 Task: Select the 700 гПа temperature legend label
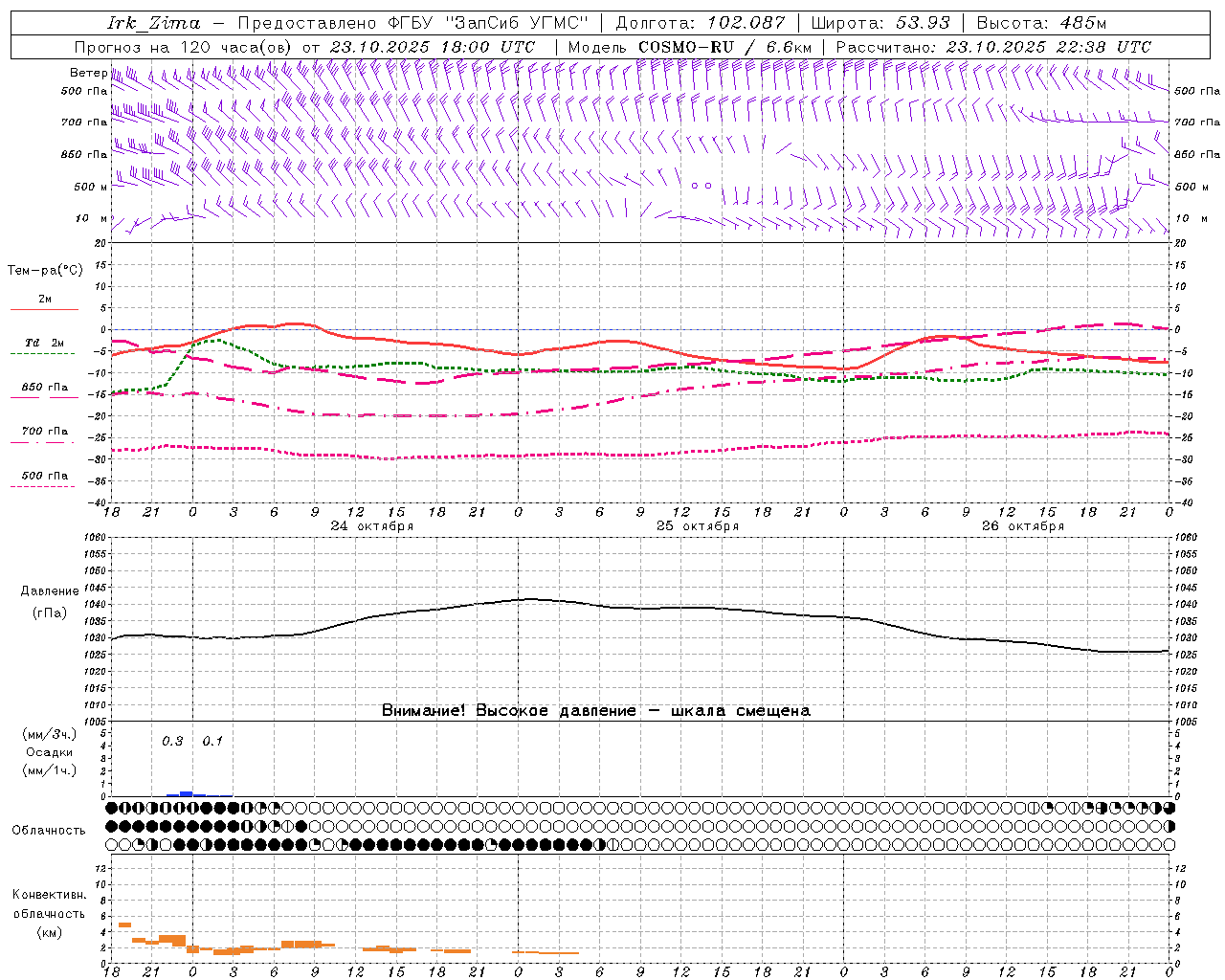tap(45, 431)
